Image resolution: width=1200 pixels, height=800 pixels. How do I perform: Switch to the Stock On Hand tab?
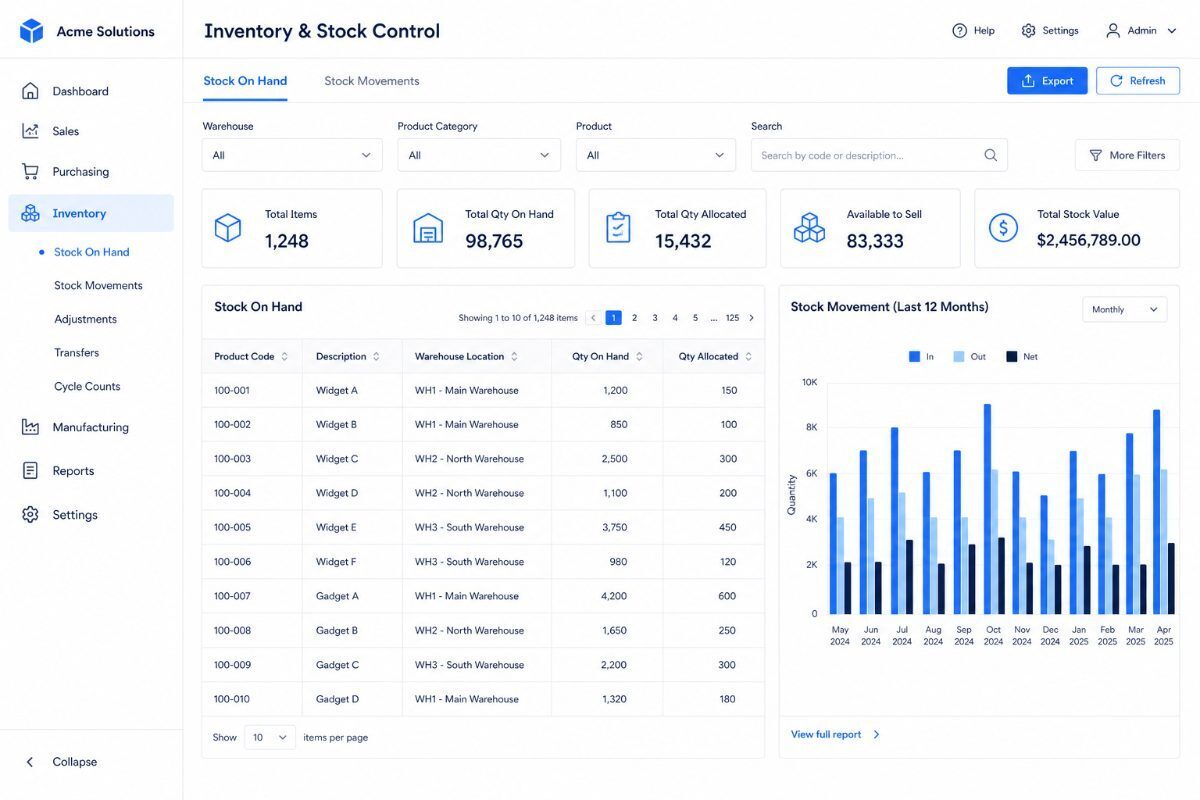click(x=245, y=81)
